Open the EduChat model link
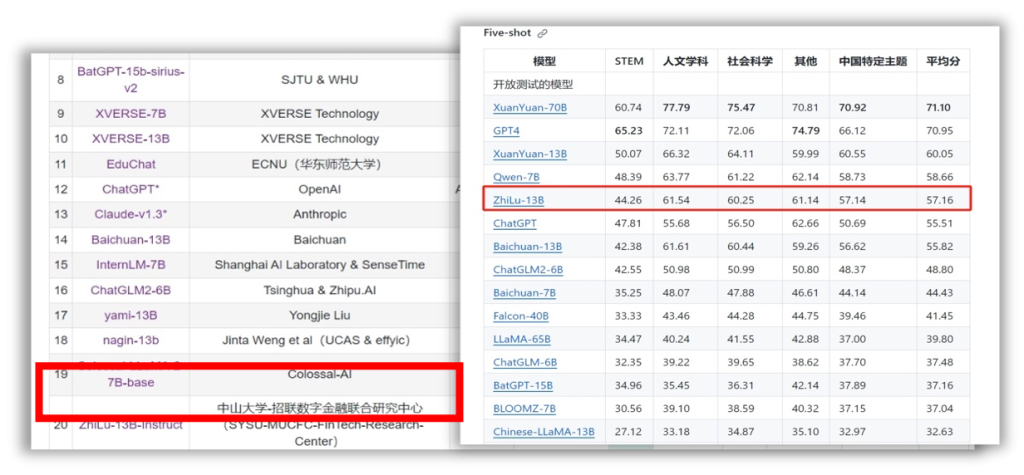This screenshot has width=1024, height=475. coord(131,164)
